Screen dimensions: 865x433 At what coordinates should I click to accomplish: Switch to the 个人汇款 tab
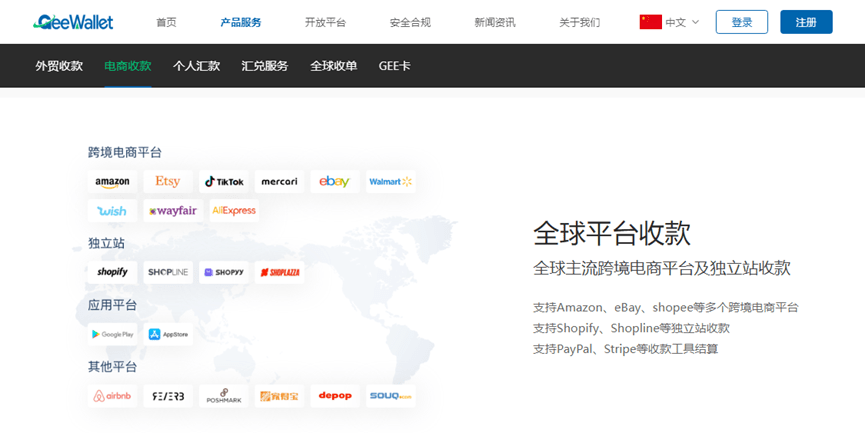[196, 66]
